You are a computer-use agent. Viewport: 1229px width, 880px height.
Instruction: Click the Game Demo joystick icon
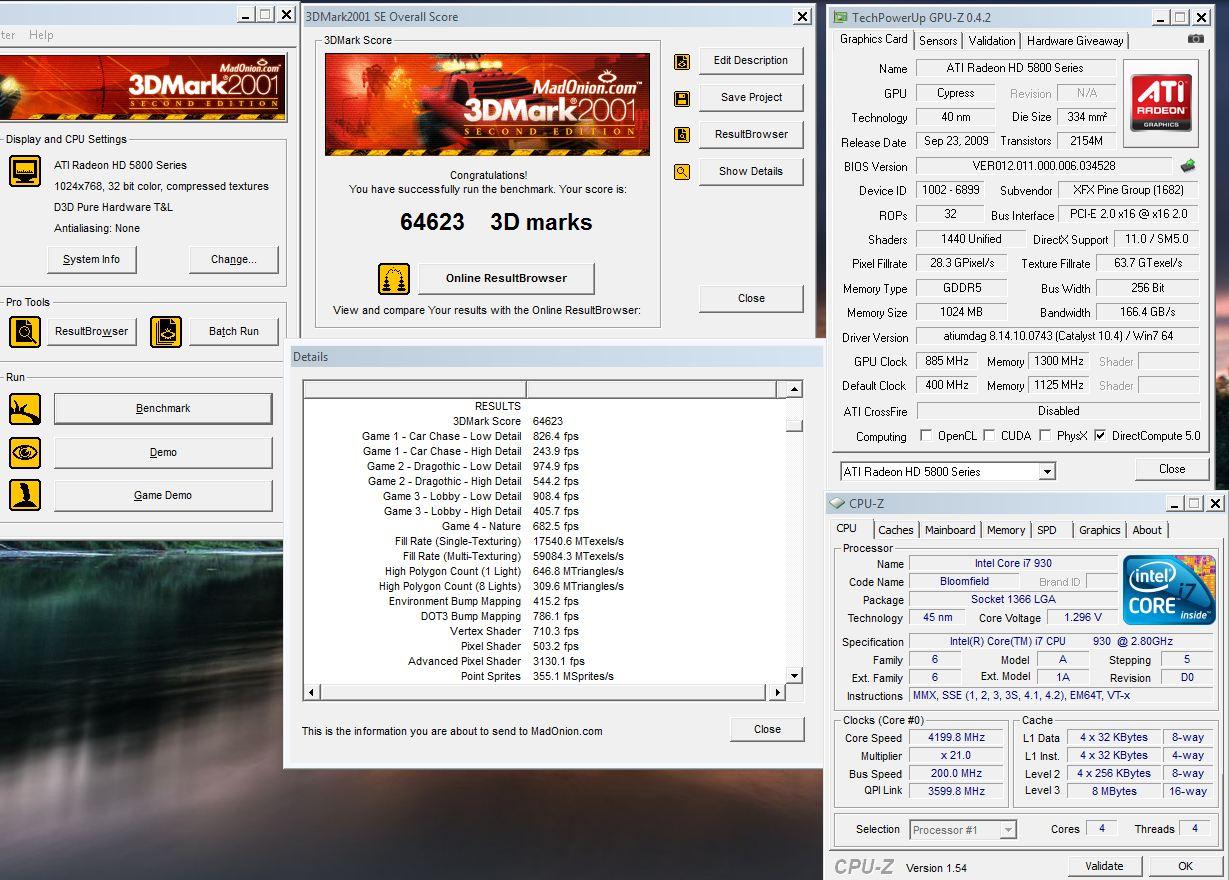pos(25,495)
